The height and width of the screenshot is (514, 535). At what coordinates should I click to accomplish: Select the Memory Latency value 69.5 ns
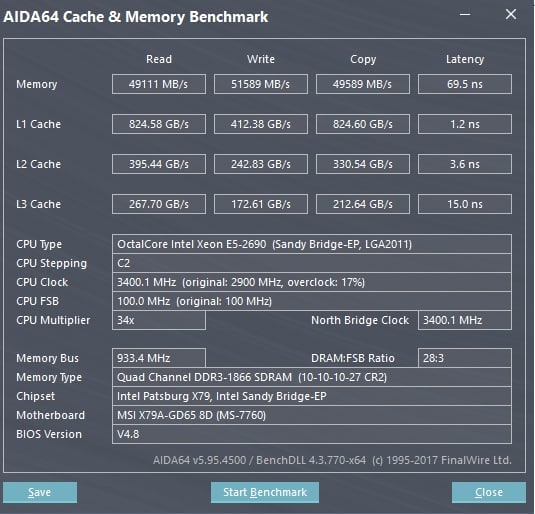465,84
